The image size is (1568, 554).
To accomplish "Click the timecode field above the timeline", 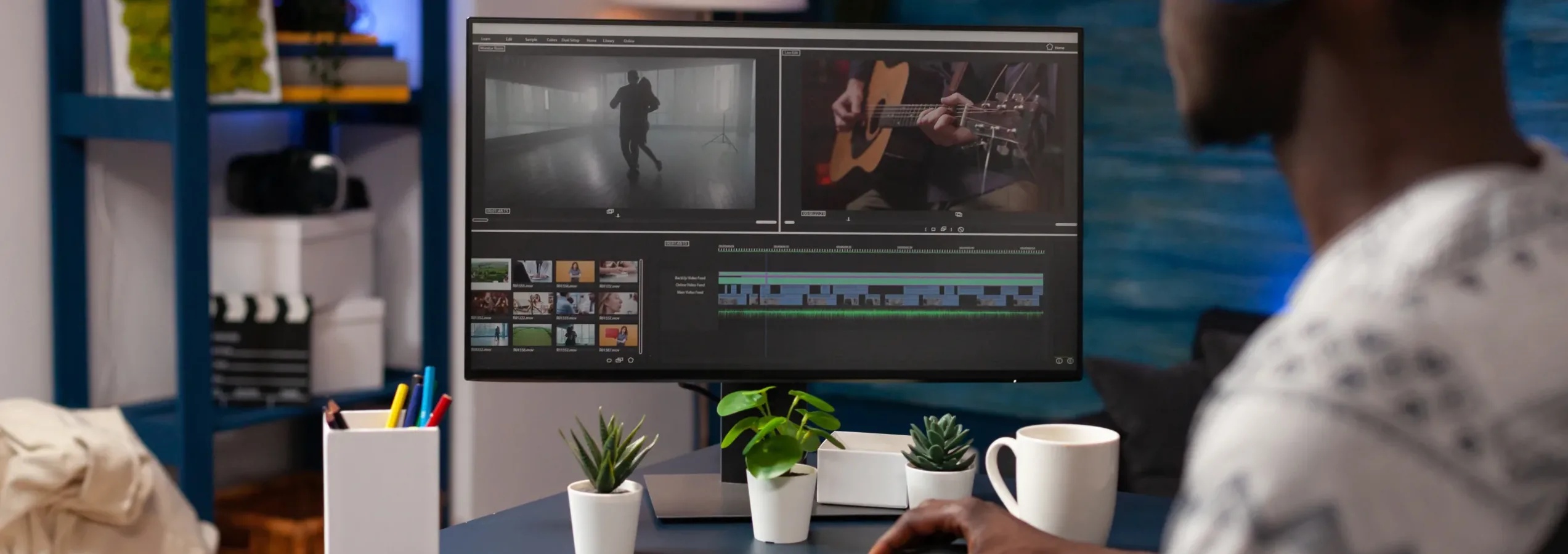I will point(676,244).
